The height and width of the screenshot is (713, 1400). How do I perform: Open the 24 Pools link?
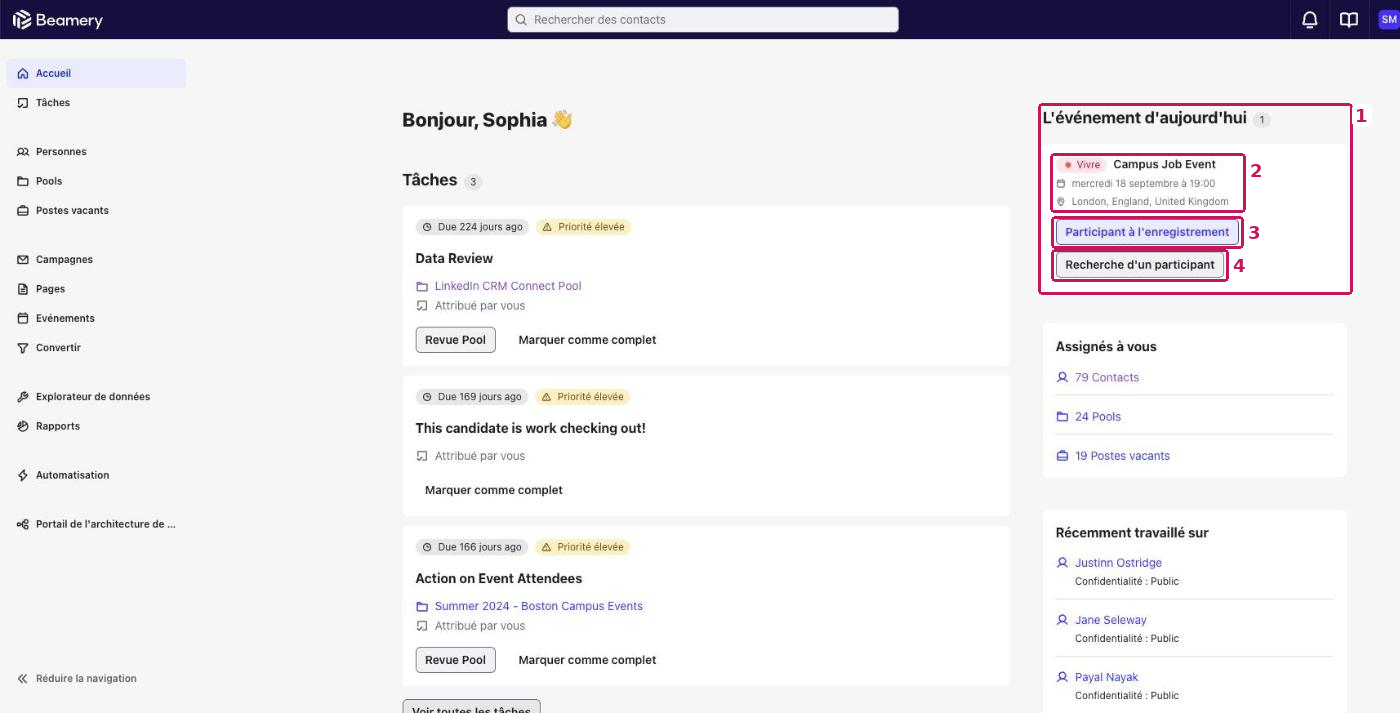(1098, 416)
